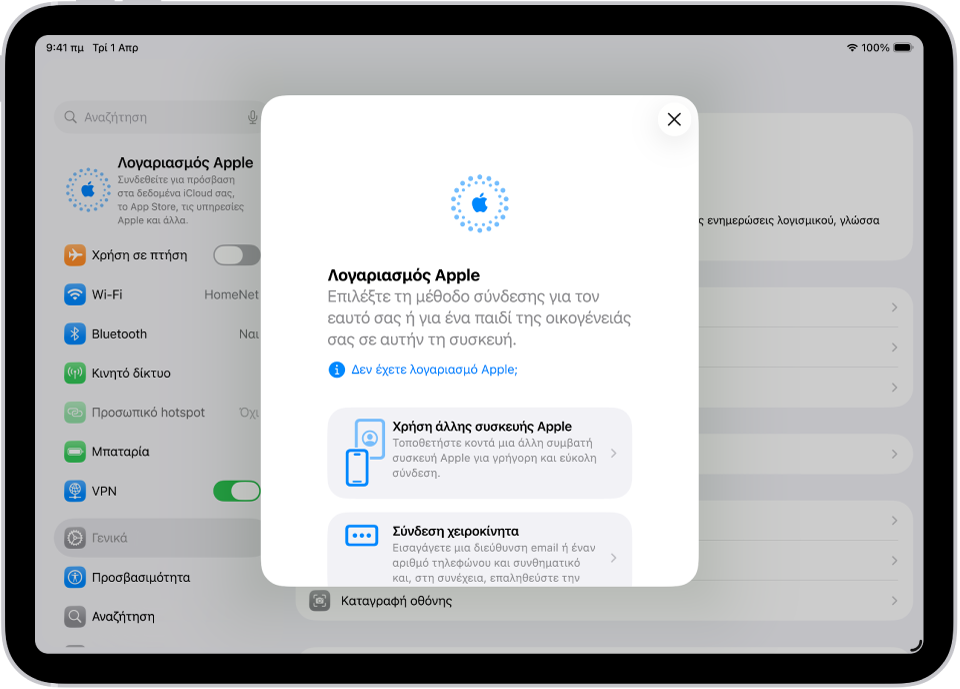Tap the screen recording camera icon

coord(320,601)
